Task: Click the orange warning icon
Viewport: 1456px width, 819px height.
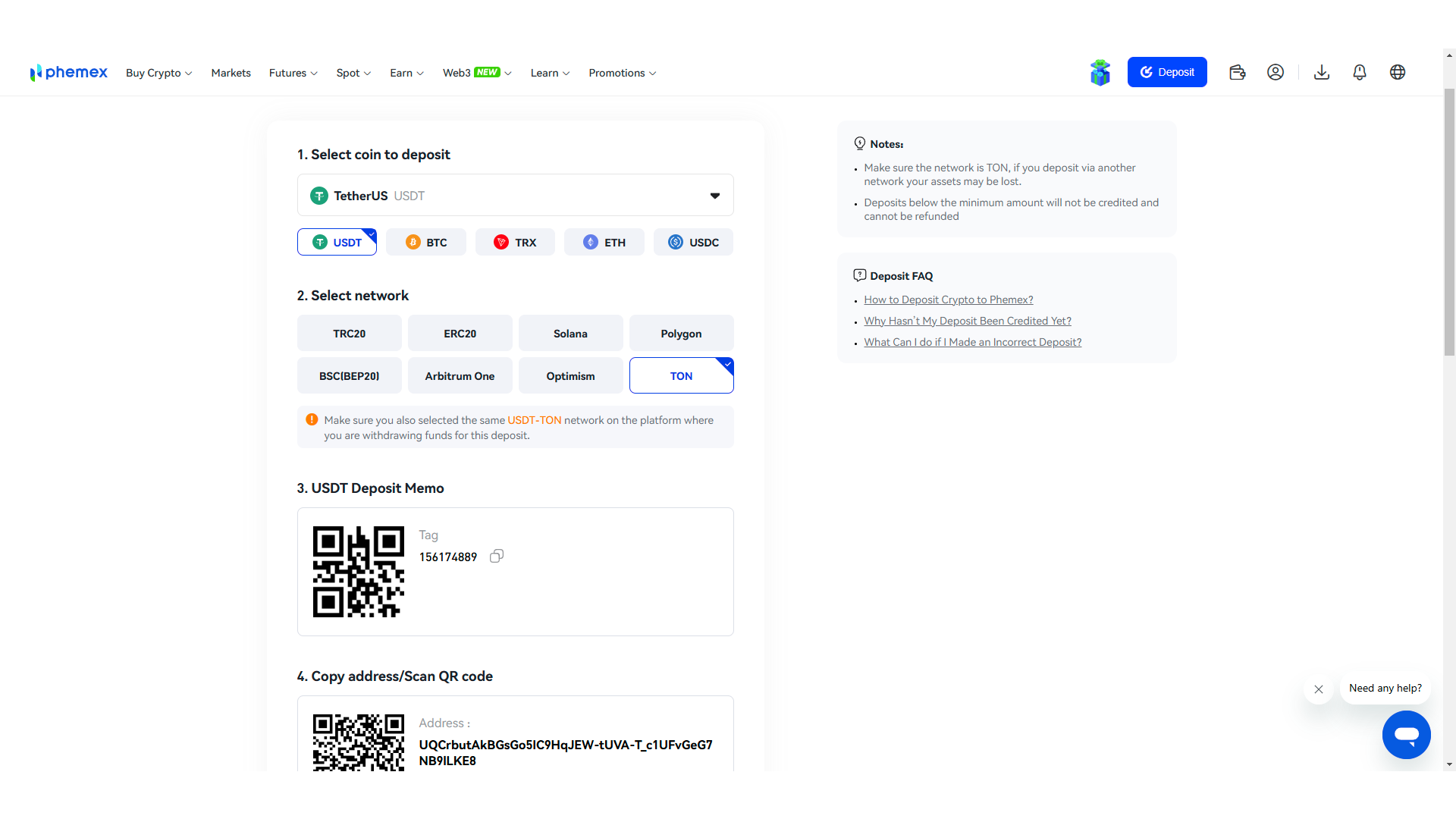Action: [x=312, y=419]
